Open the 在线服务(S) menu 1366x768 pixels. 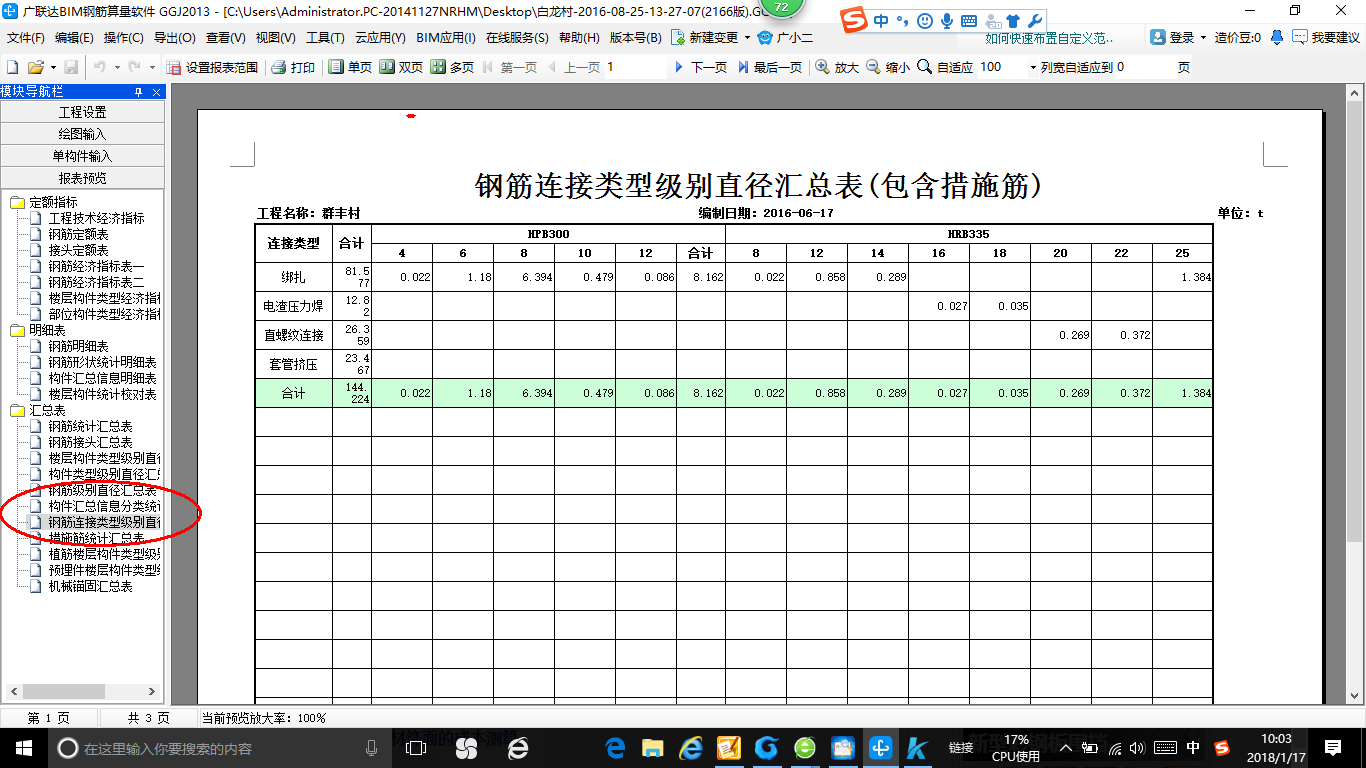point(517,38)
